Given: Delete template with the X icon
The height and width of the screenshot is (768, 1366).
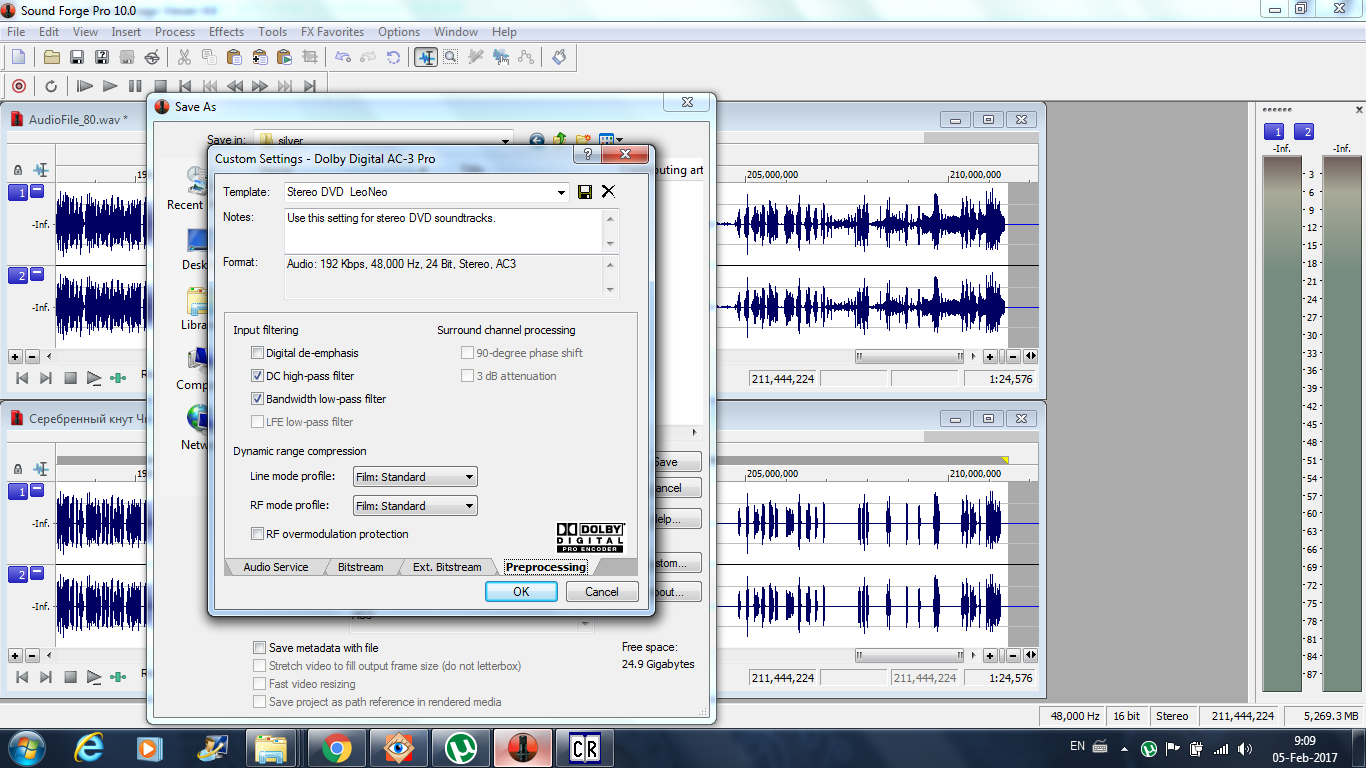Looking at the screenshot, I should pos(608,192).
